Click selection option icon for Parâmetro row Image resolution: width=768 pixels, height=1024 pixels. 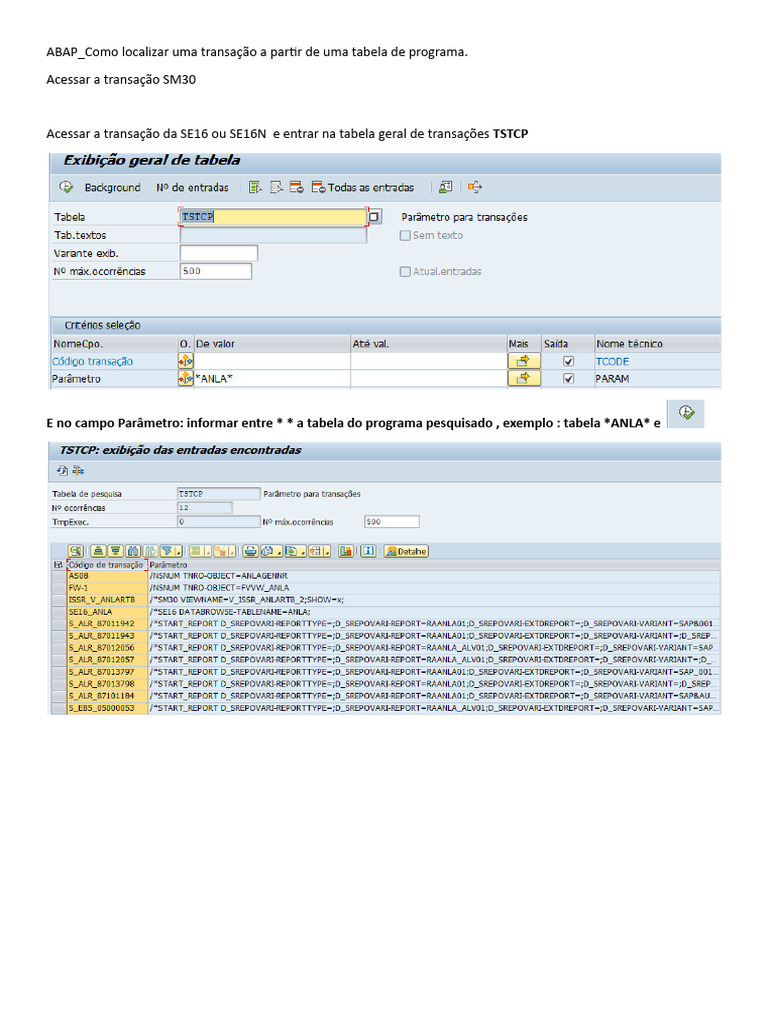pos(185,378)
